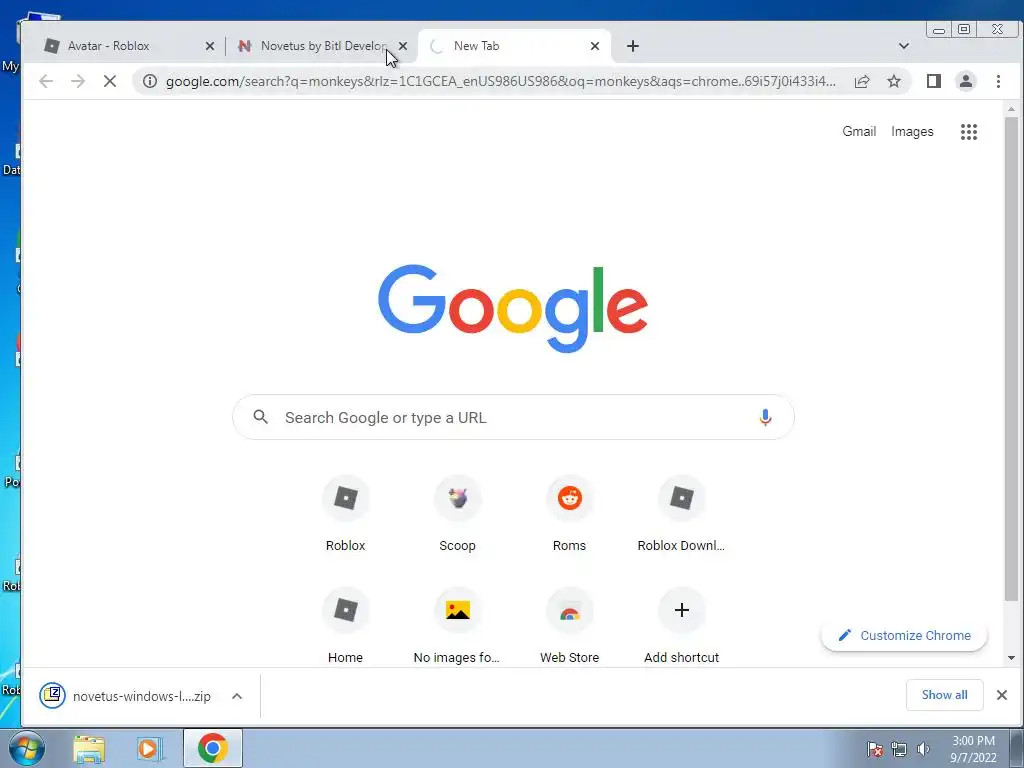Open the Scoop shortcut

[457, 514]
